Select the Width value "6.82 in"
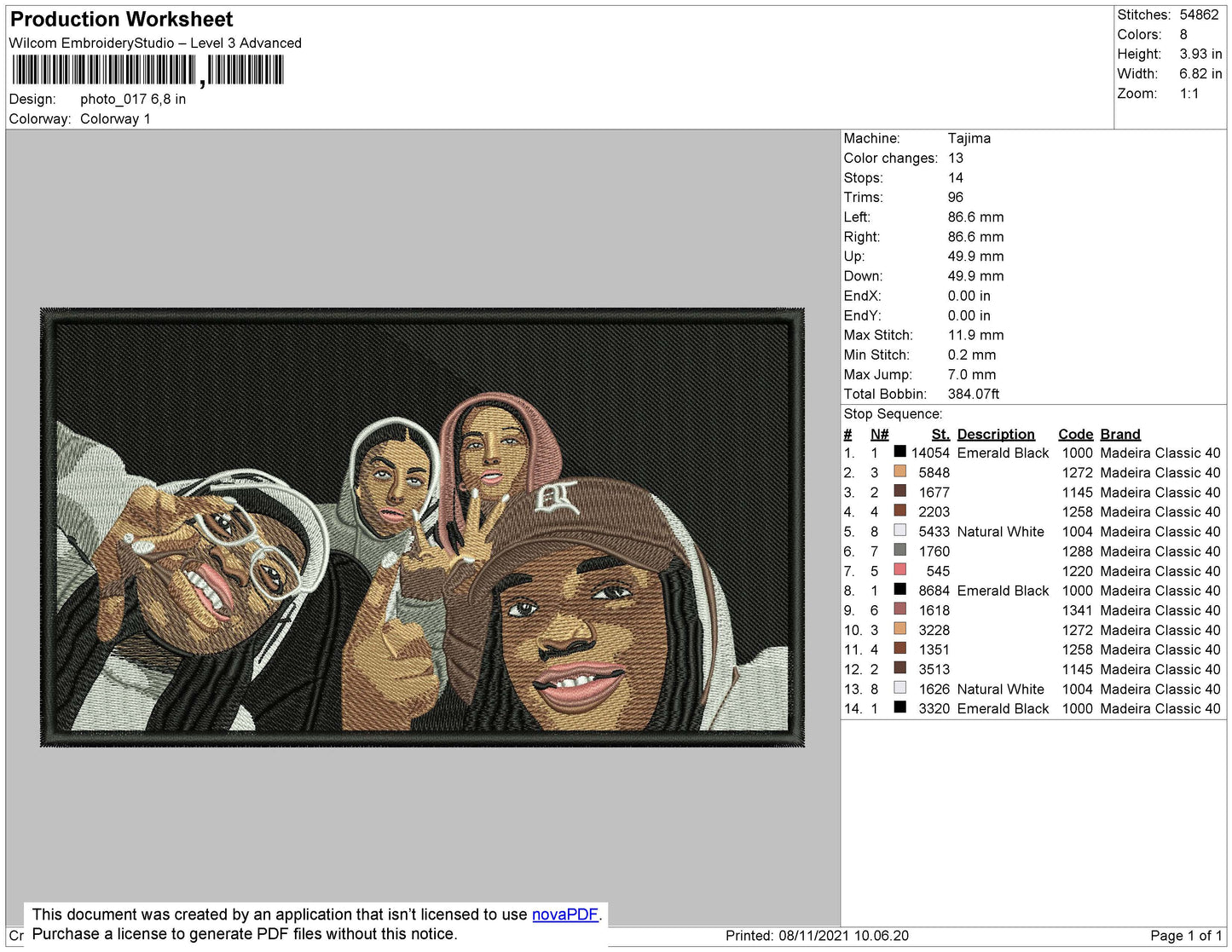 (1200, 73)
